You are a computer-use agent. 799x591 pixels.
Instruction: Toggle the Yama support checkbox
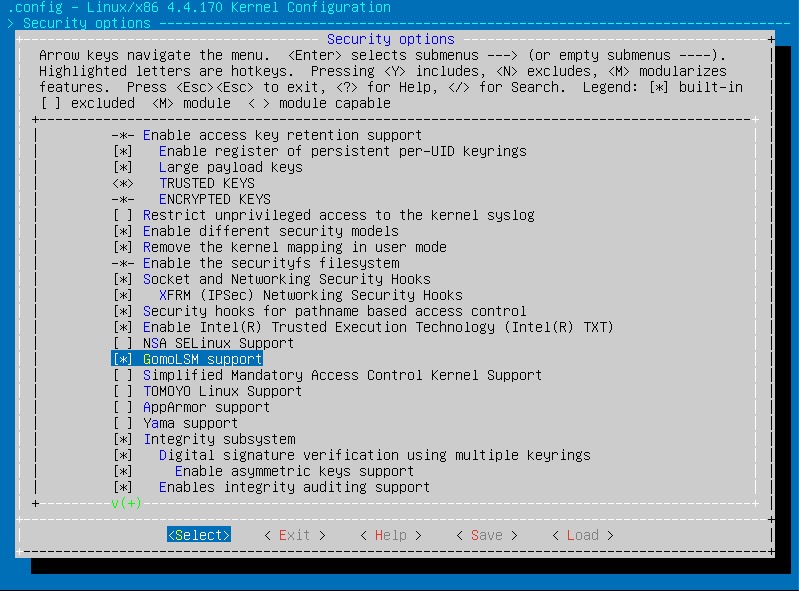click(x=122, y=423)
